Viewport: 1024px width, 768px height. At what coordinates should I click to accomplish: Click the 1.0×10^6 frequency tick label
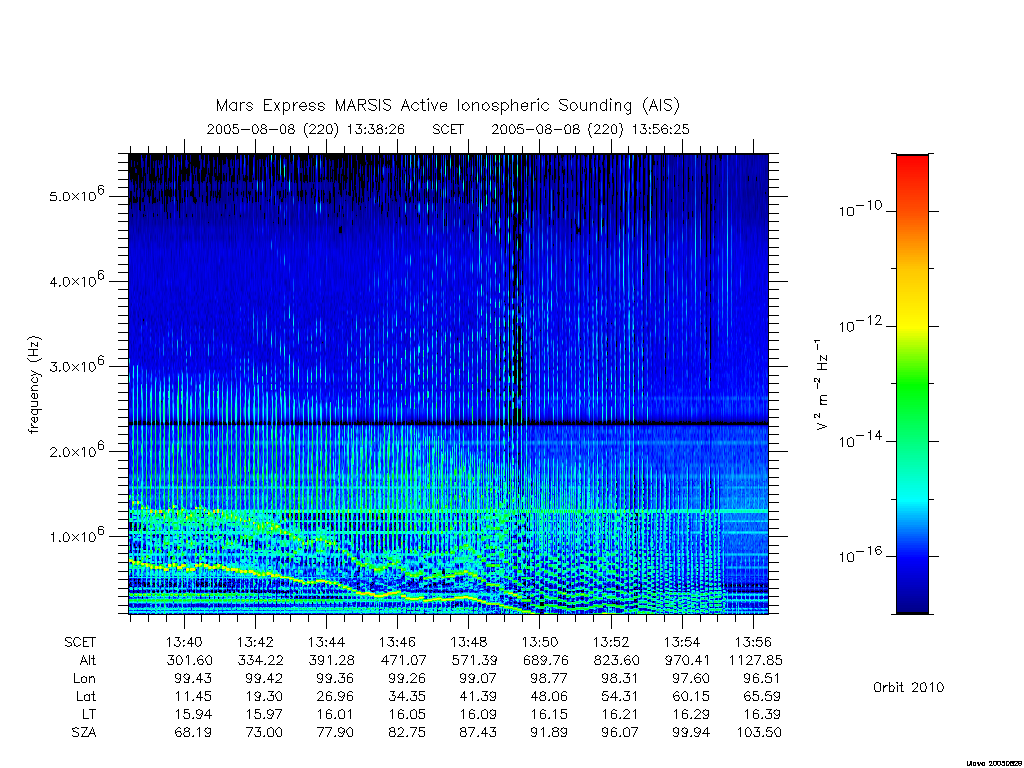[x=76, y=534]
